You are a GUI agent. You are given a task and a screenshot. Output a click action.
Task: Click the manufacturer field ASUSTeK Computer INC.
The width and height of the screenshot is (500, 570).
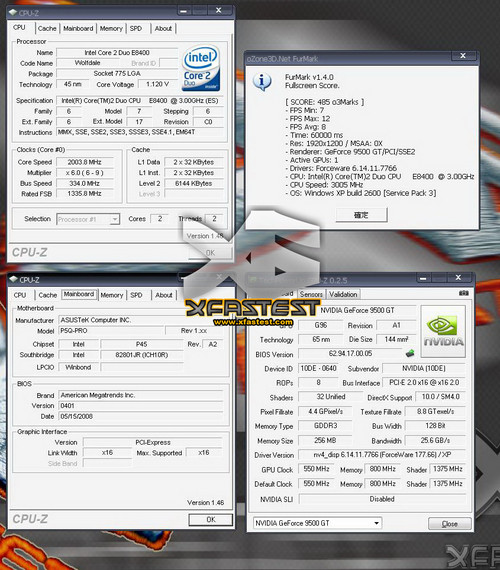(140, 320)
